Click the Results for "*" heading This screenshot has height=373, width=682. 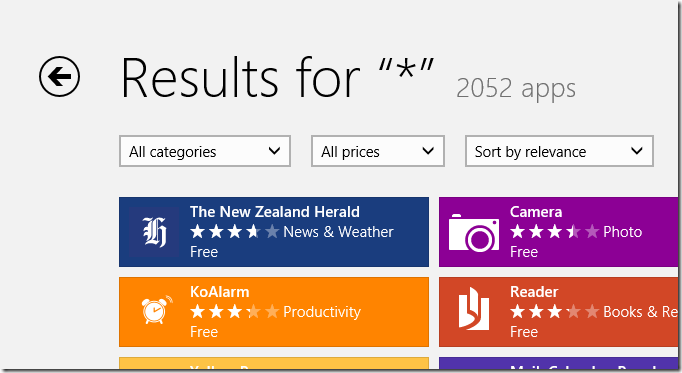click(x=277, y=78)
